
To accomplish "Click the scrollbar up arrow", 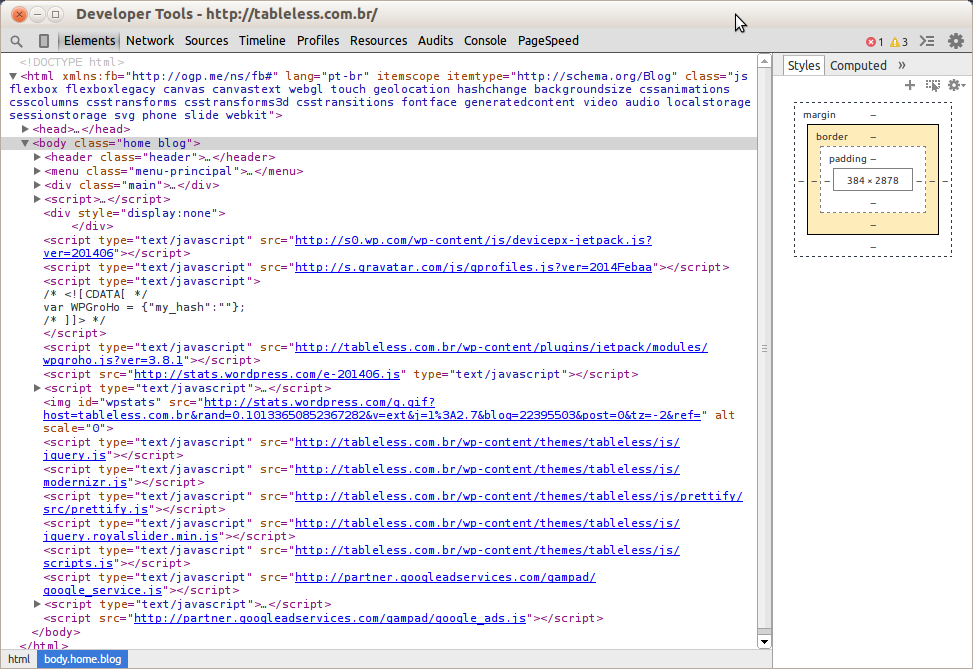I will pyautogui.click(x=764, y=61).
